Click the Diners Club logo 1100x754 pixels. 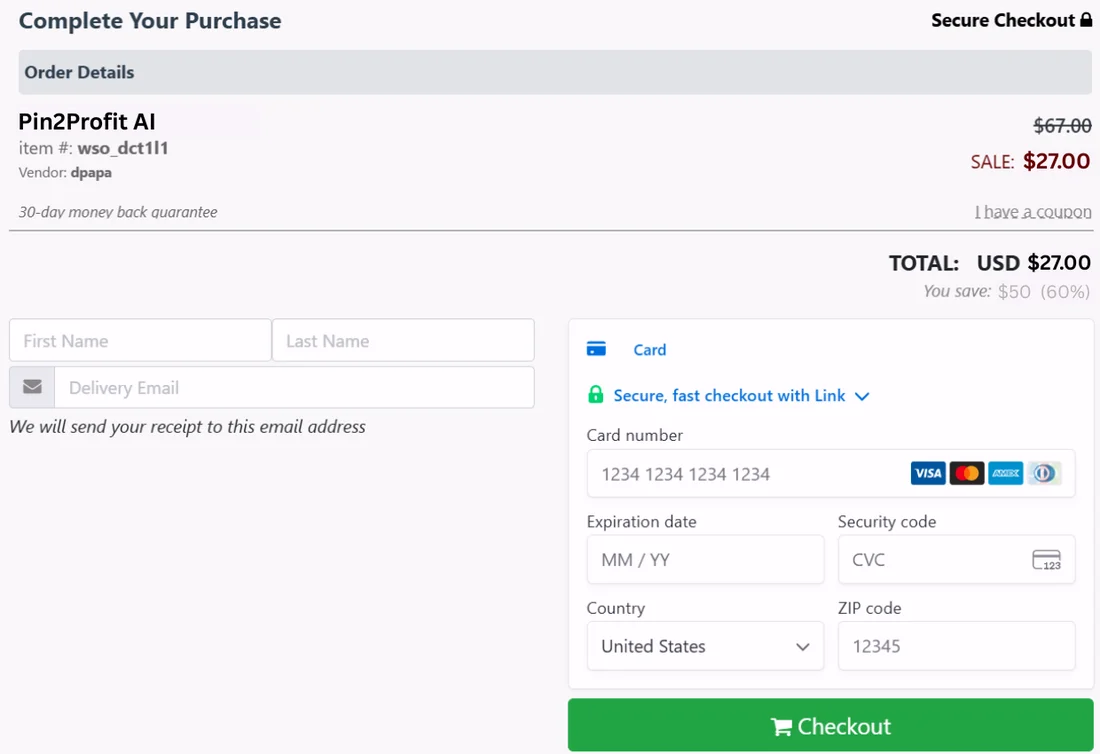(1044, 473)
